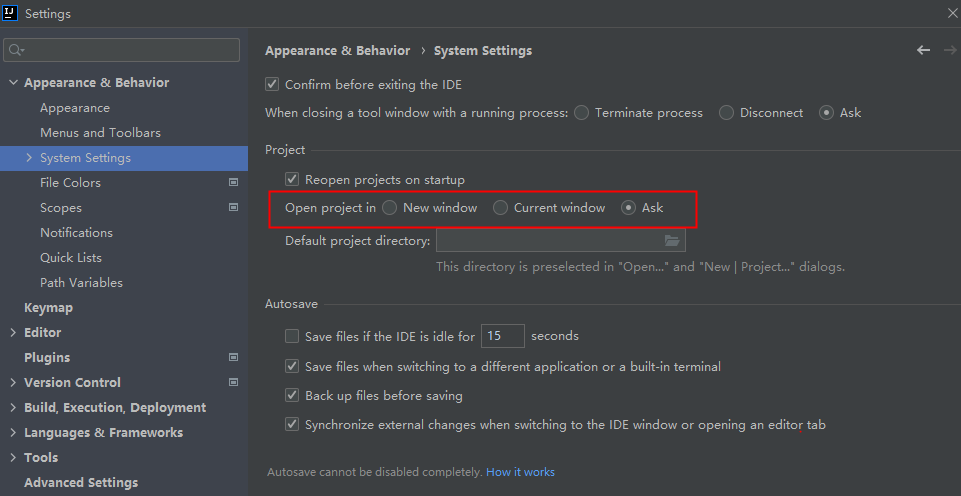The image size is (961, 496).
Task: Open Menus and Toolbars settings
Action: coord(100,133)
